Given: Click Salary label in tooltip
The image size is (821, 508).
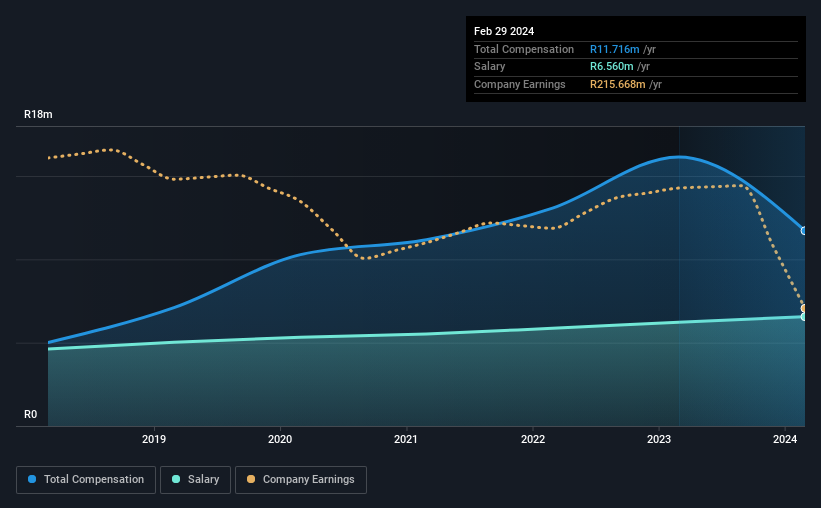Looking at the screenshot, I should 490,67.
